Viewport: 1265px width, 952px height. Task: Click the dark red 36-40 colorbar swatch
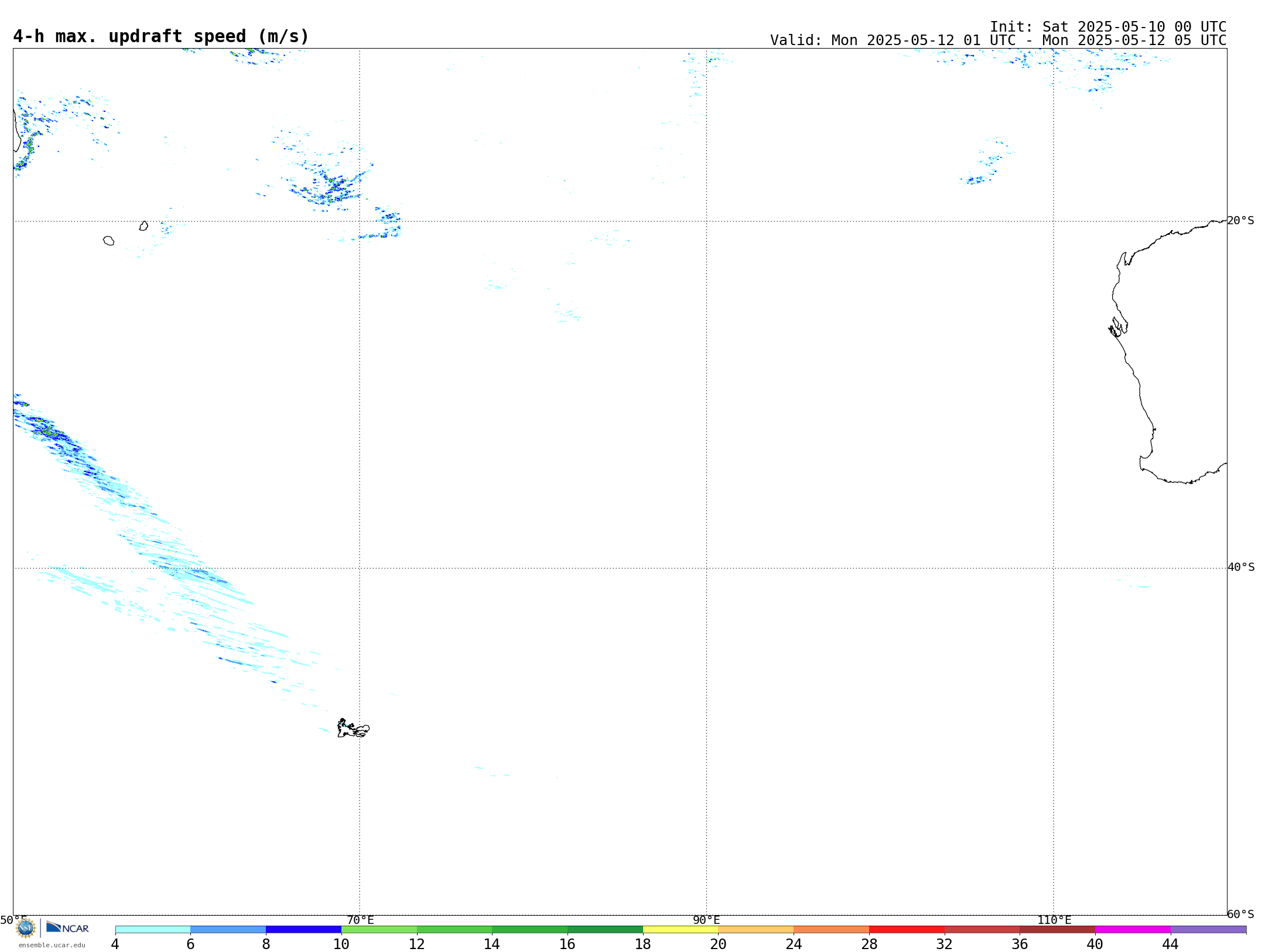click(1058, 930)
